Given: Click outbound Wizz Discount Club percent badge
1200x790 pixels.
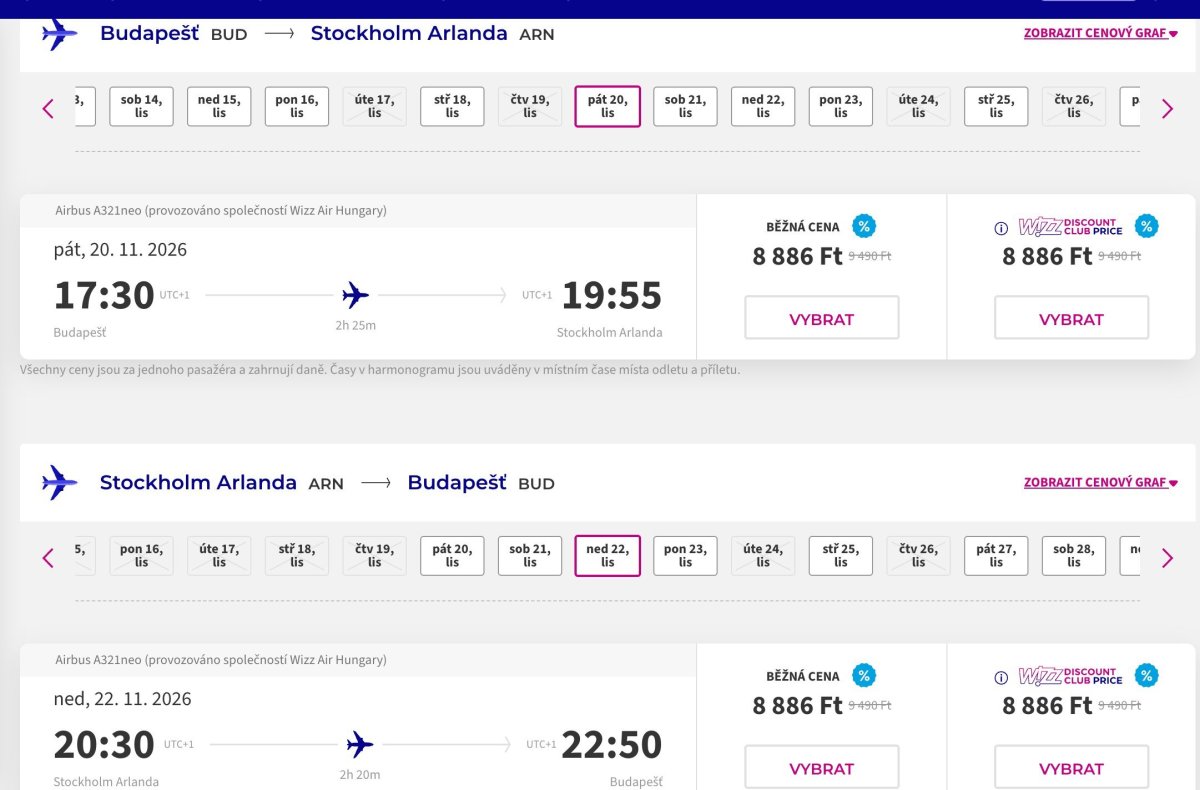Looking at the screenshot, I should pyautogui.click(x=1147, y=226).
